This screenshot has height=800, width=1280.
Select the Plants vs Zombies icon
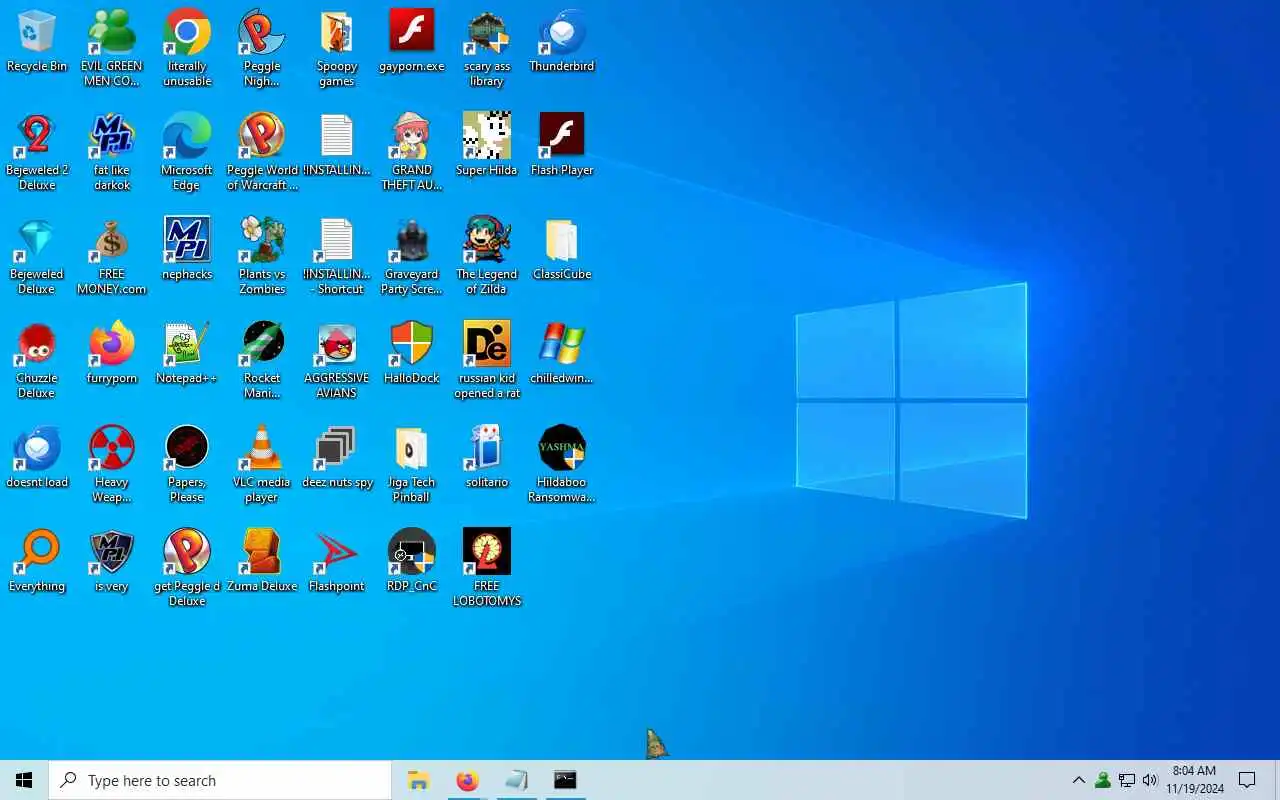(262, 256)
